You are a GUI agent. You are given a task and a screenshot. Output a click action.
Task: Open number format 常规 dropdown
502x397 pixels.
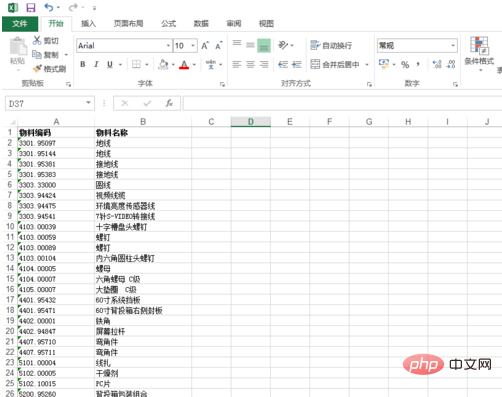pos(453,45)
